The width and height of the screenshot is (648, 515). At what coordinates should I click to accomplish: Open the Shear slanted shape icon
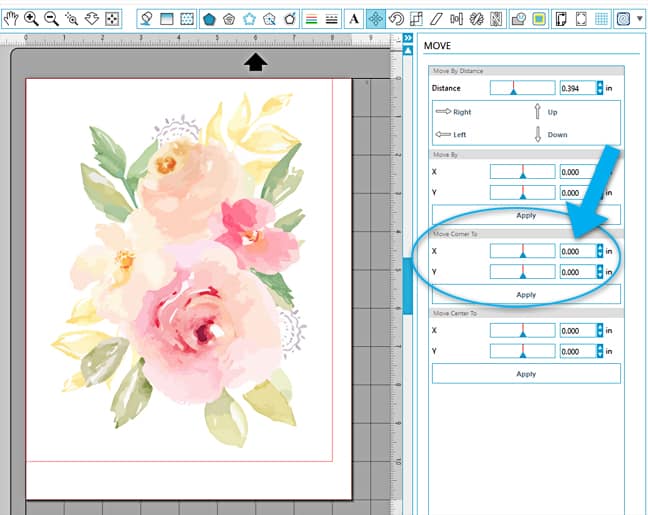[436, 19]
